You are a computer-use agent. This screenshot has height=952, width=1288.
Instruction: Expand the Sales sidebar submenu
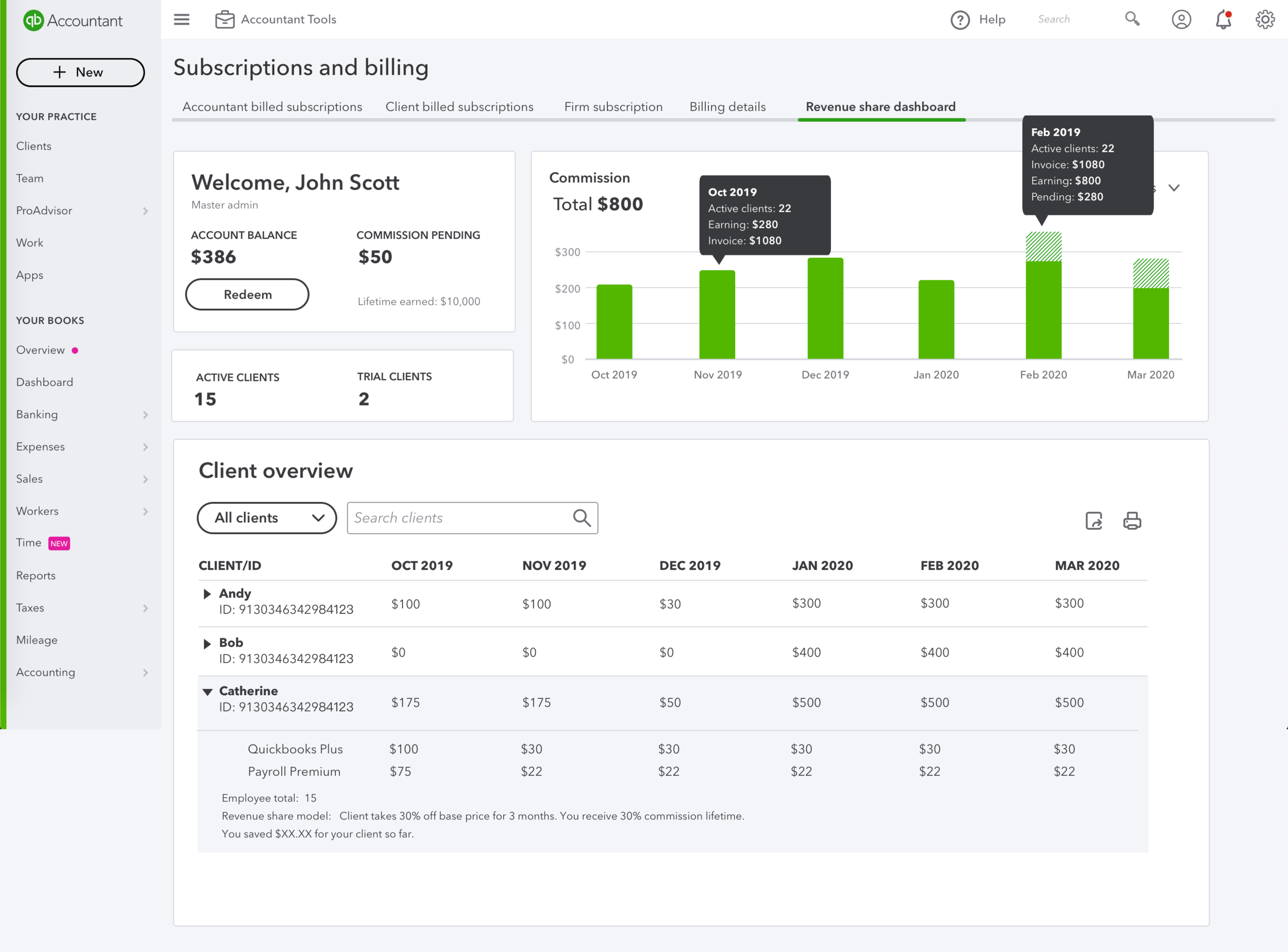[145, 479]
